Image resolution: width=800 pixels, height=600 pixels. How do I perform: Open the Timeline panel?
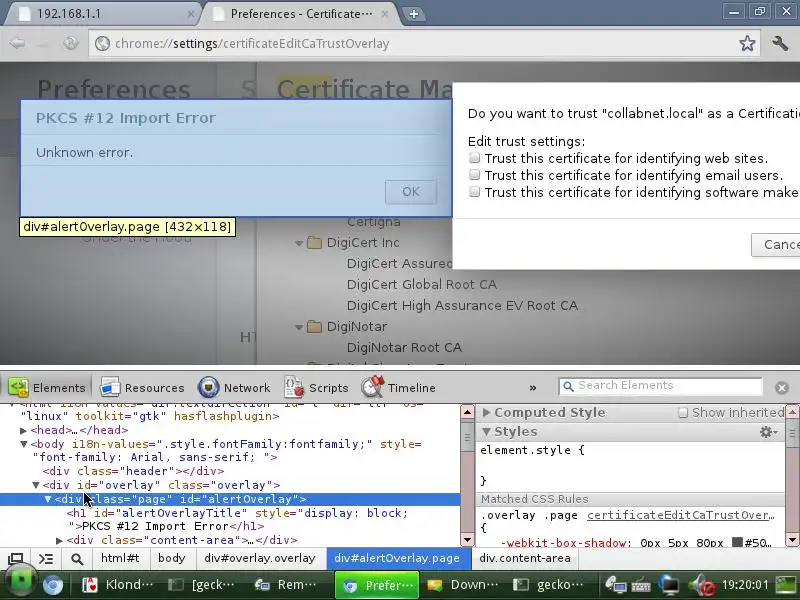click(398, 388)
